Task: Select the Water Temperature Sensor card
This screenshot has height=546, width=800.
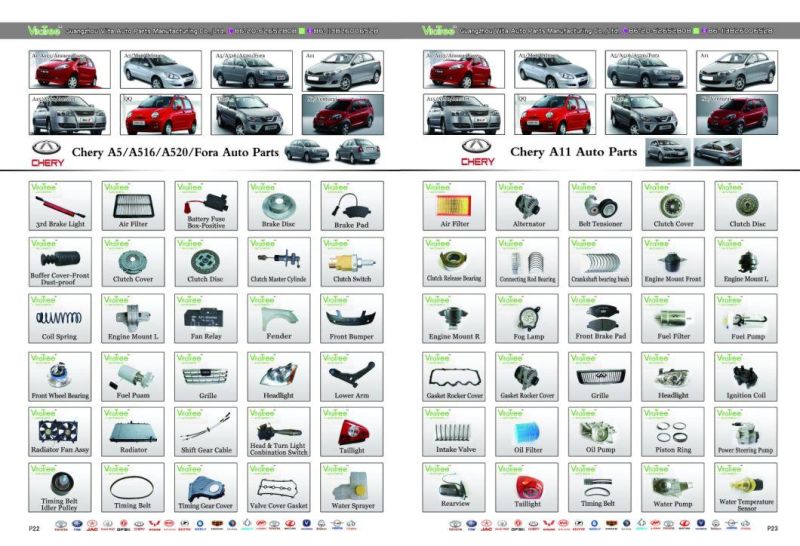Action: (746, 488)
